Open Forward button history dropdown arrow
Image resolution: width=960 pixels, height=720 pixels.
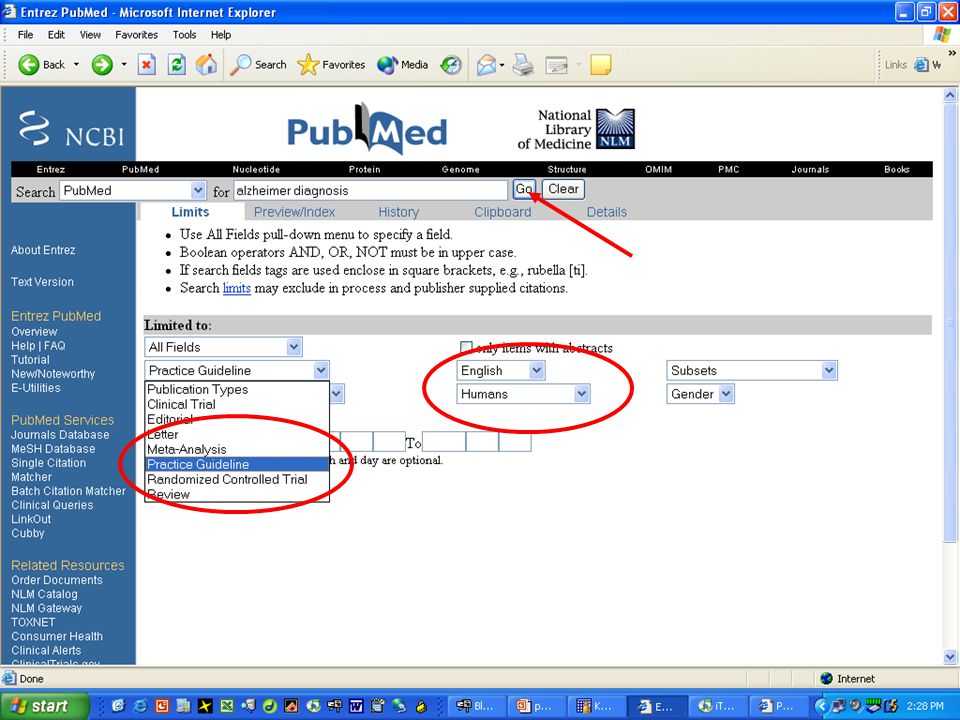click(x=124, y=64)
